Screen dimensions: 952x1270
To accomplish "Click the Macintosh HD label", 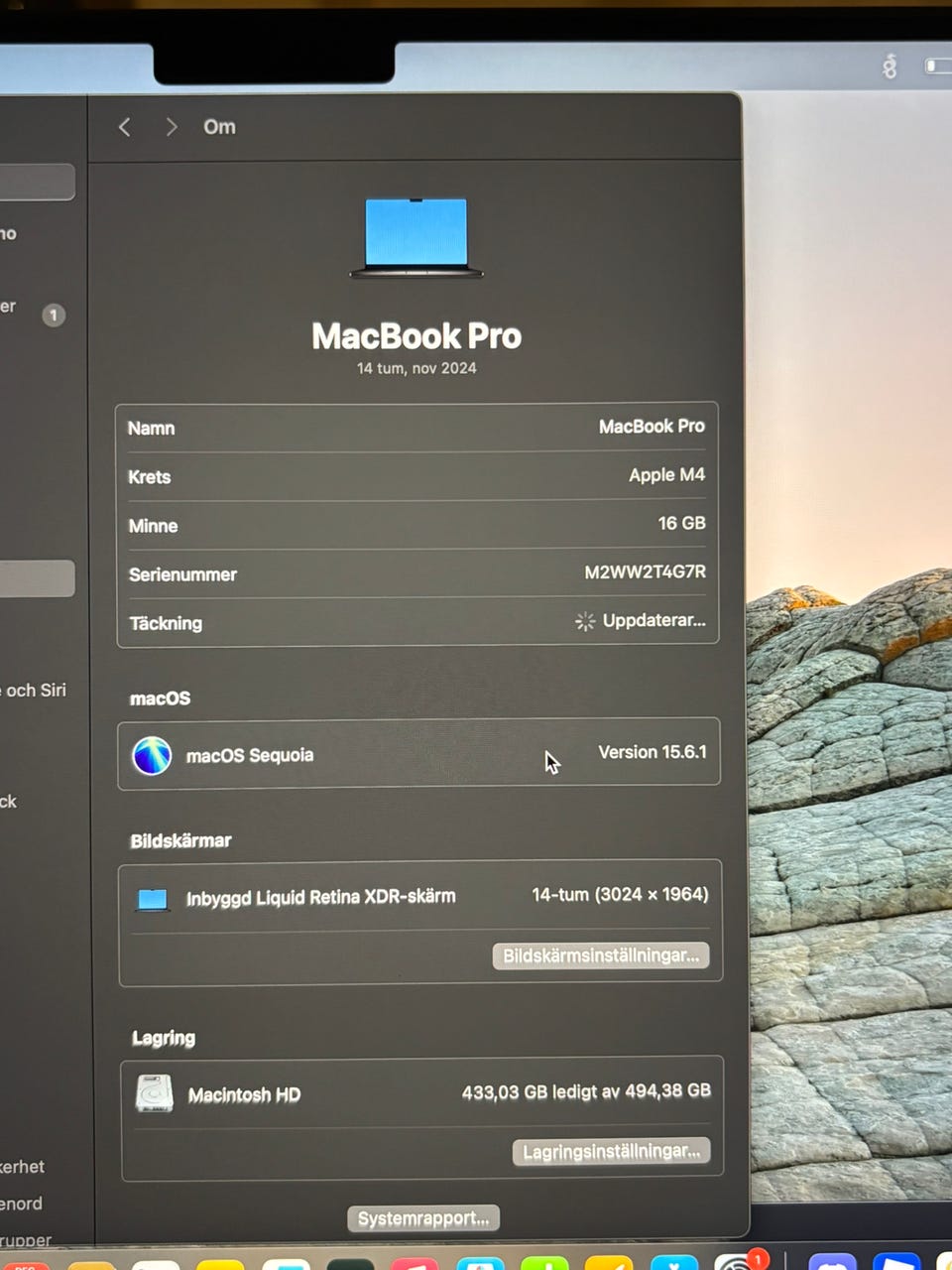I will point(244,1095).
